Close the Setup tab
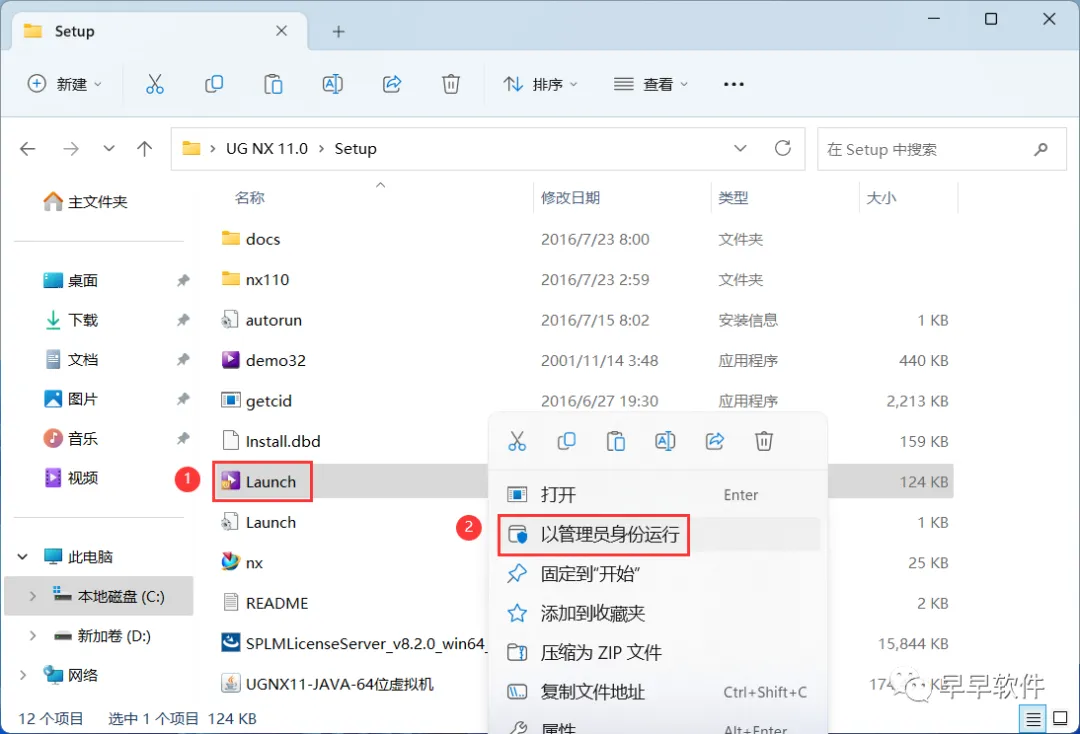 click(282, 31)
